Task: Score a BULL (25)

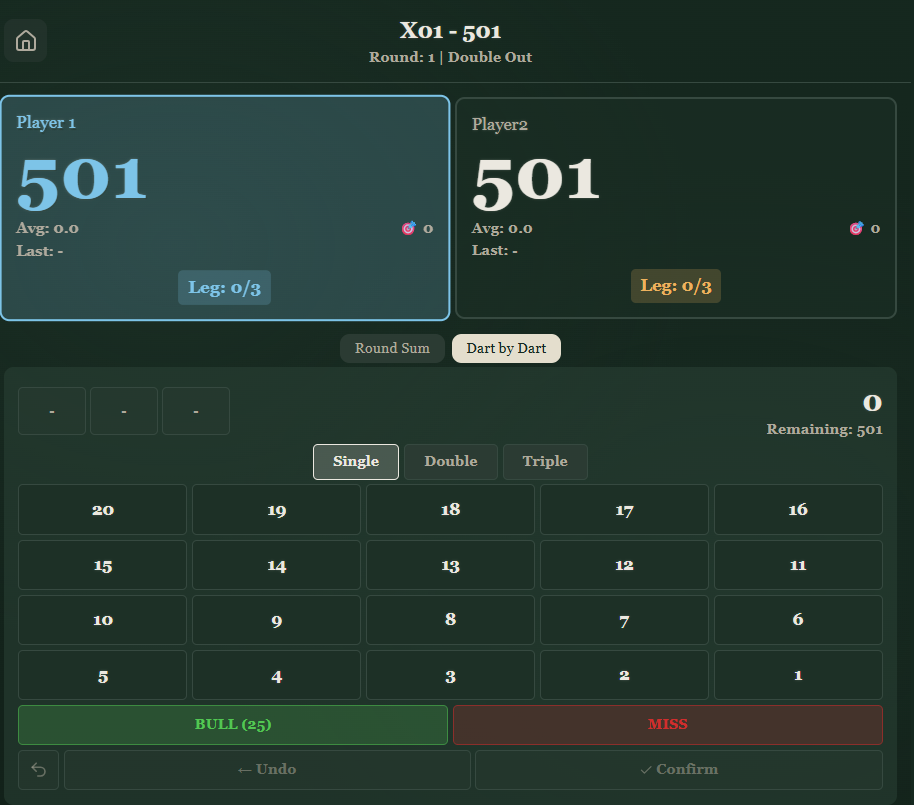Action: (232, 724)
